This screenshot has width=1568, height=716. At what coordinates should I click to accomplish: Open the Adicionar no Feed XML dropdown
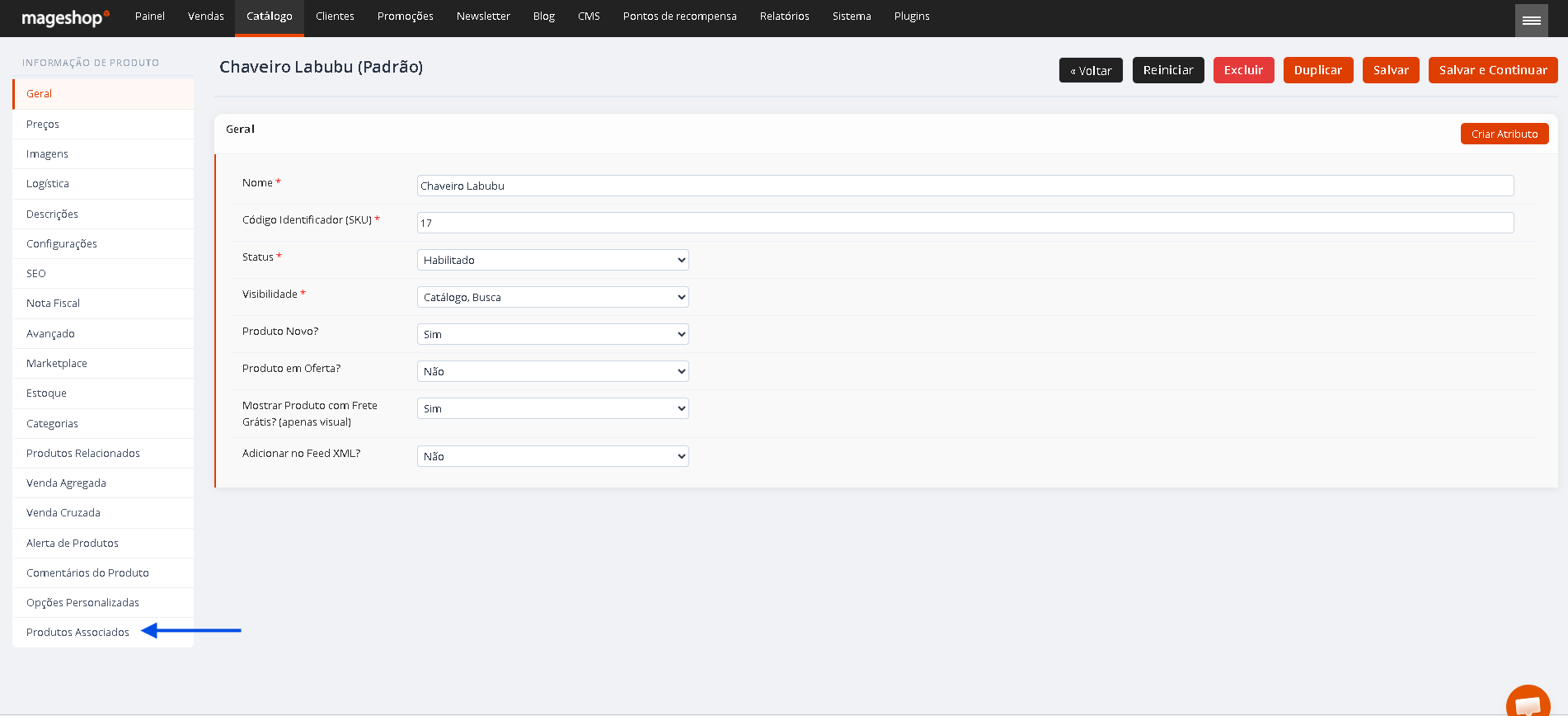pyautogui.click(x=552, y=456)
